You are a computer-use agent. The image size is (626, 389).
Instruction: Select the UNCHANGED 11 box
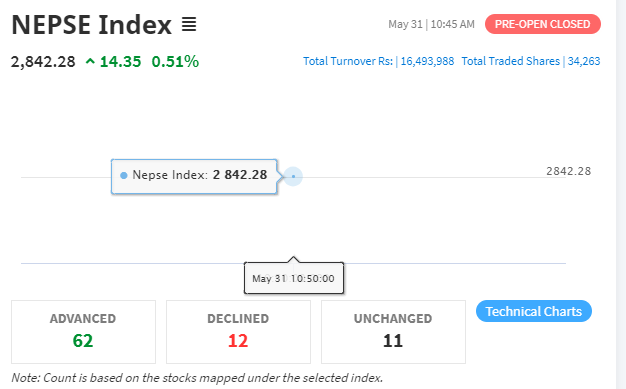[x=393, y=332]
